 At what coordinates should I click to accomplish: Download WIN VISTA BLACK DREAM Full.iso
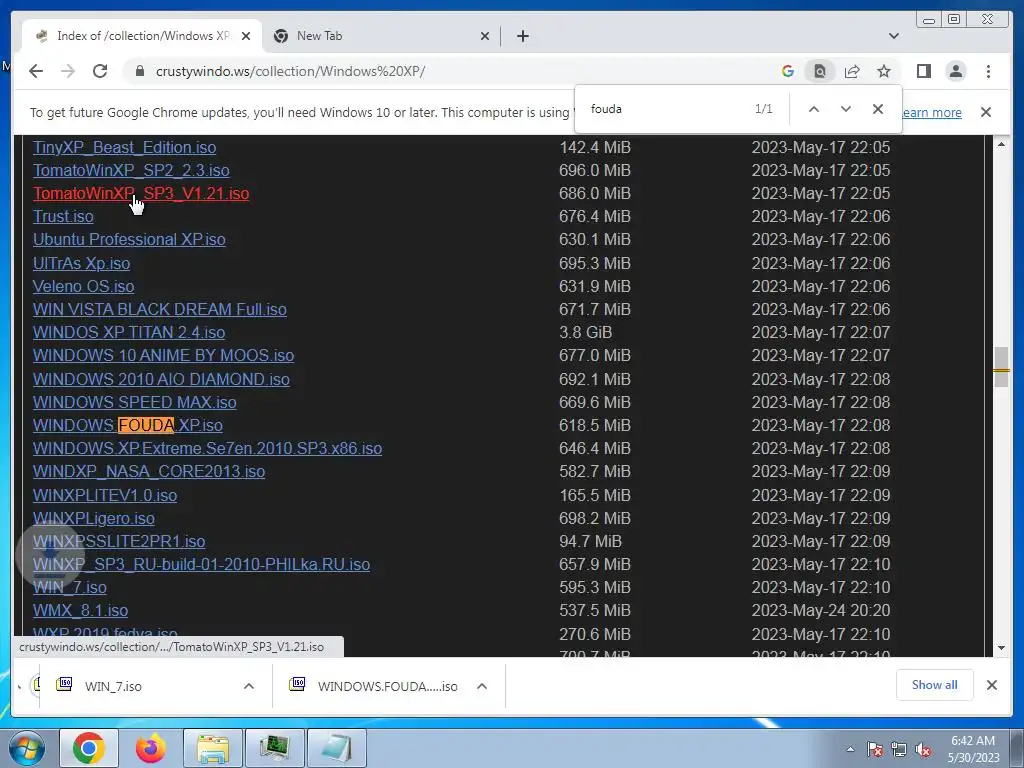point(160,309)
